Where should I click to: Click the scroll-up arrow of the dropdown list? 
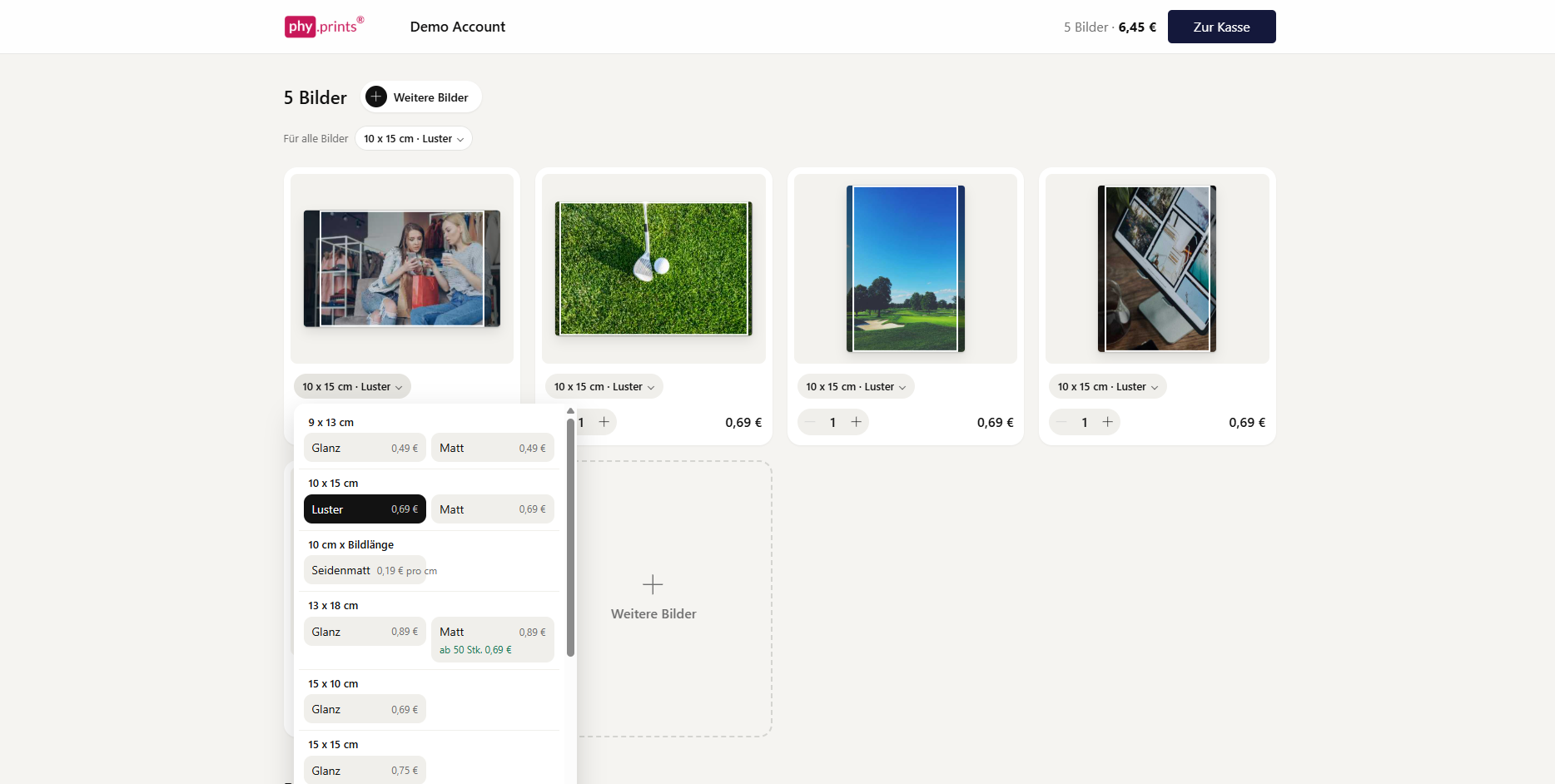click(x=570, y=411)
